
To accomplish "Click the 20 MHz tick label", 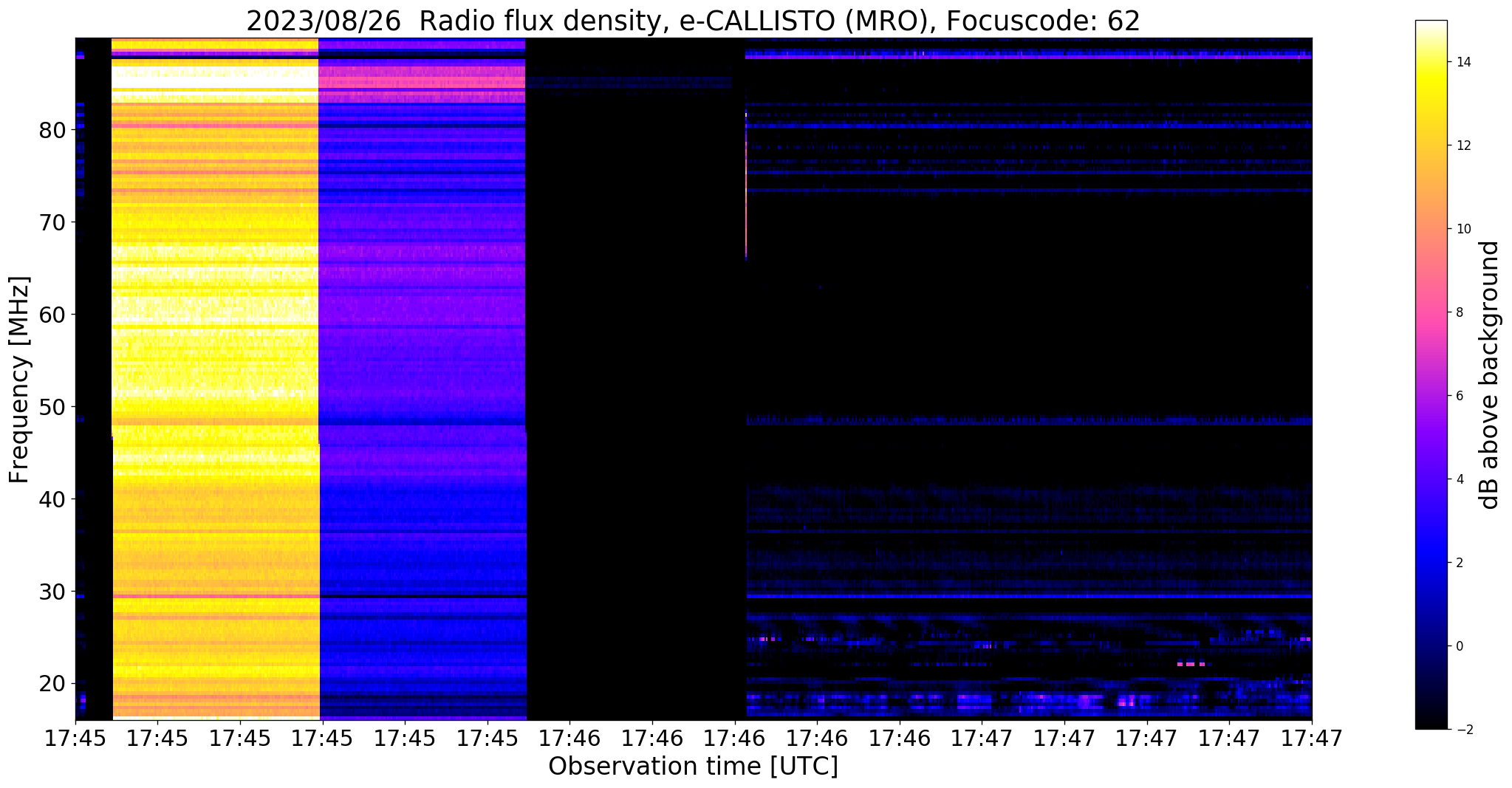I will tap(52, 684).
